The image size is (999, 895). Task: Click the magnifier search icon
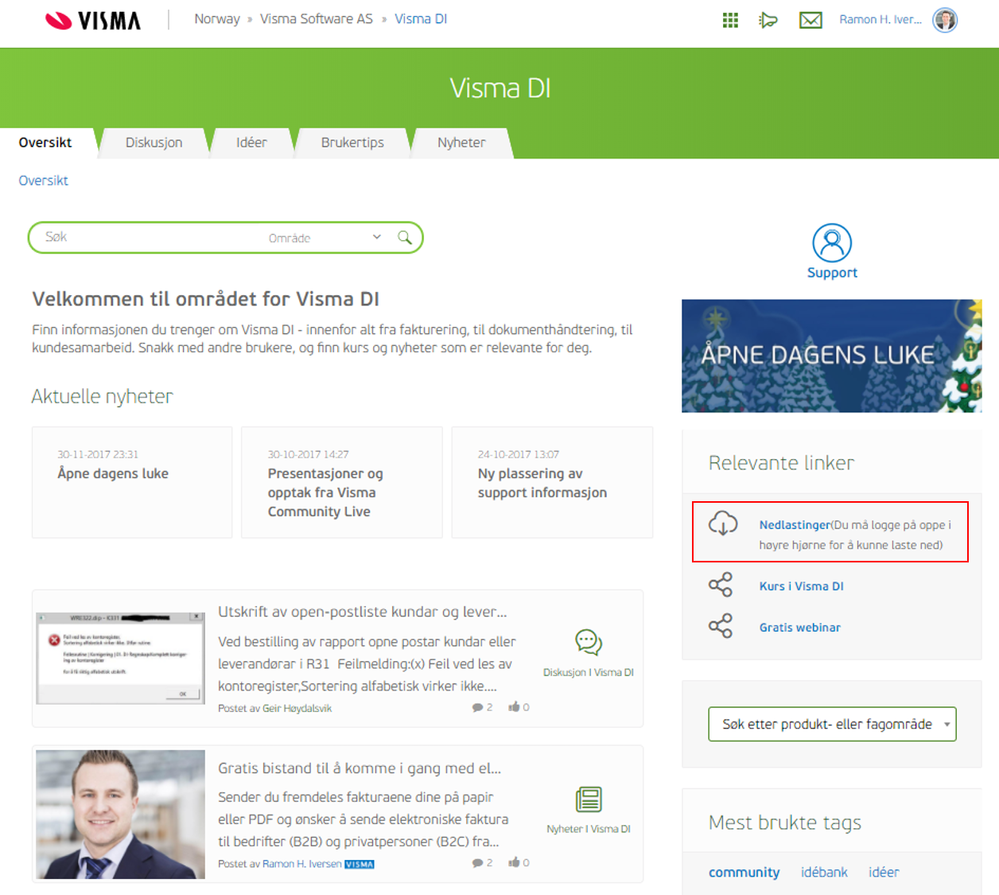click(x=405, y=238)
